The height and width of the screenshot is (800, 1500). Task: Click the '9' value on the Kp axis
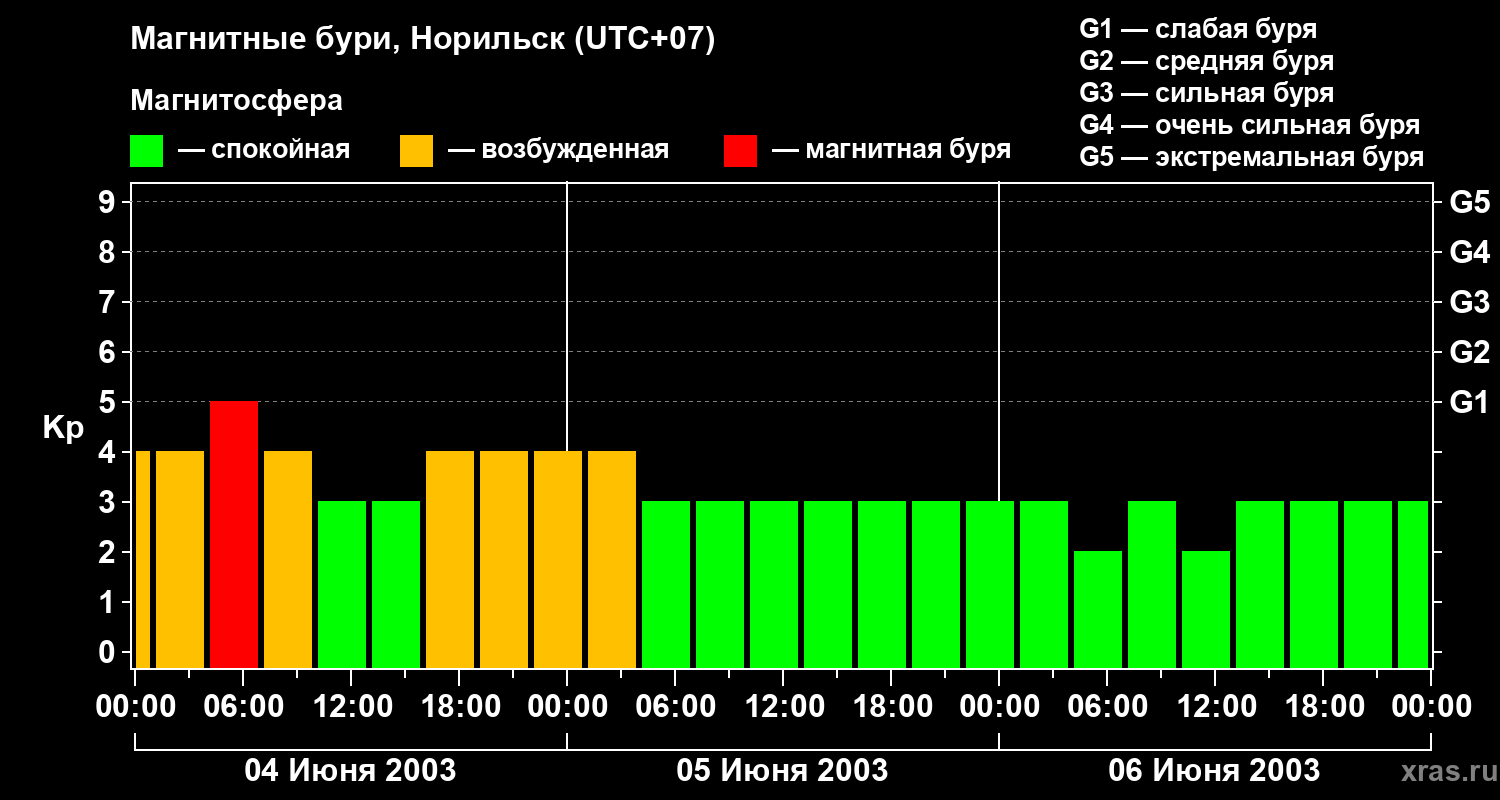(109, 203)
